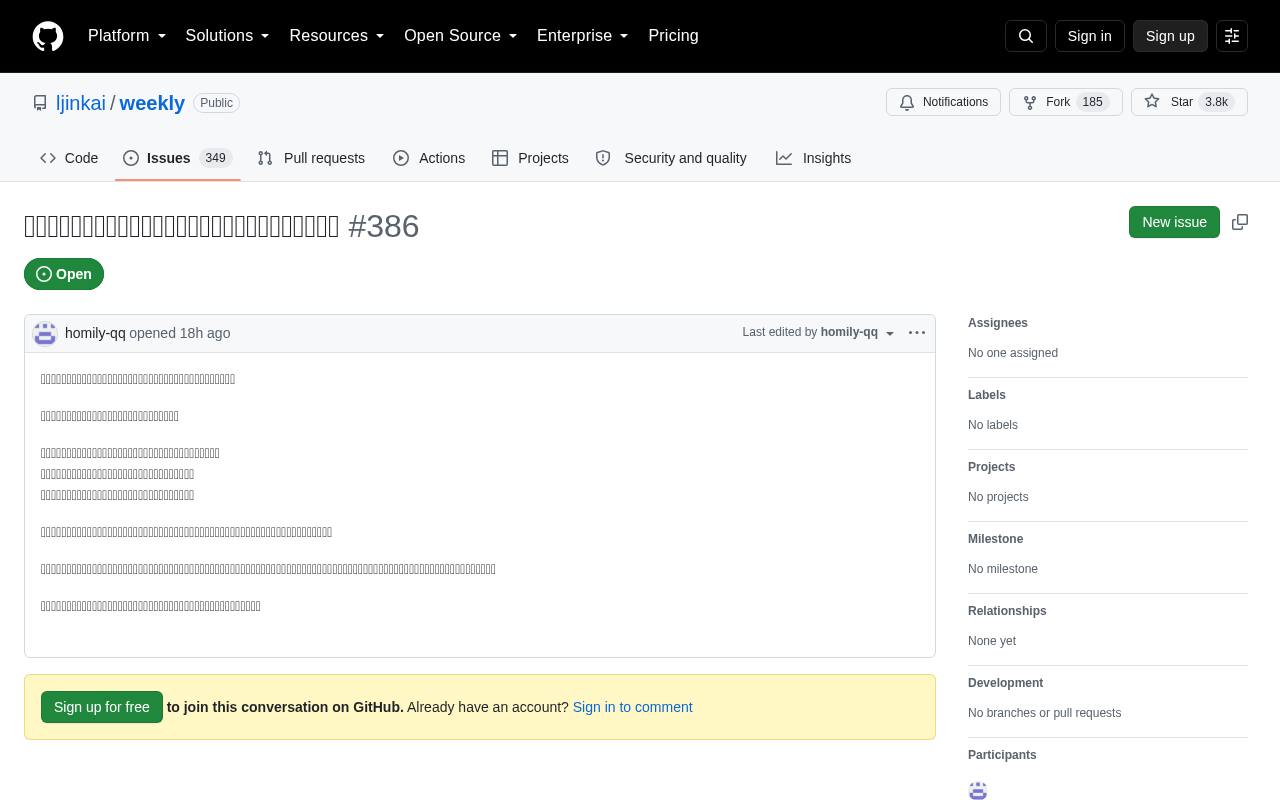Viewport: 1280px width, 800px height.
Task: Switch to the Projects tab
Action: [530, 158]
